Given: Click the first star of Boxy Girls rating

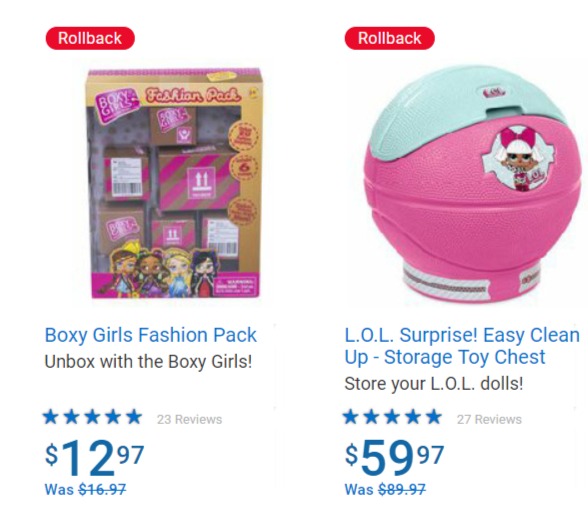Looking at the screenshot, I should (51, 417).
